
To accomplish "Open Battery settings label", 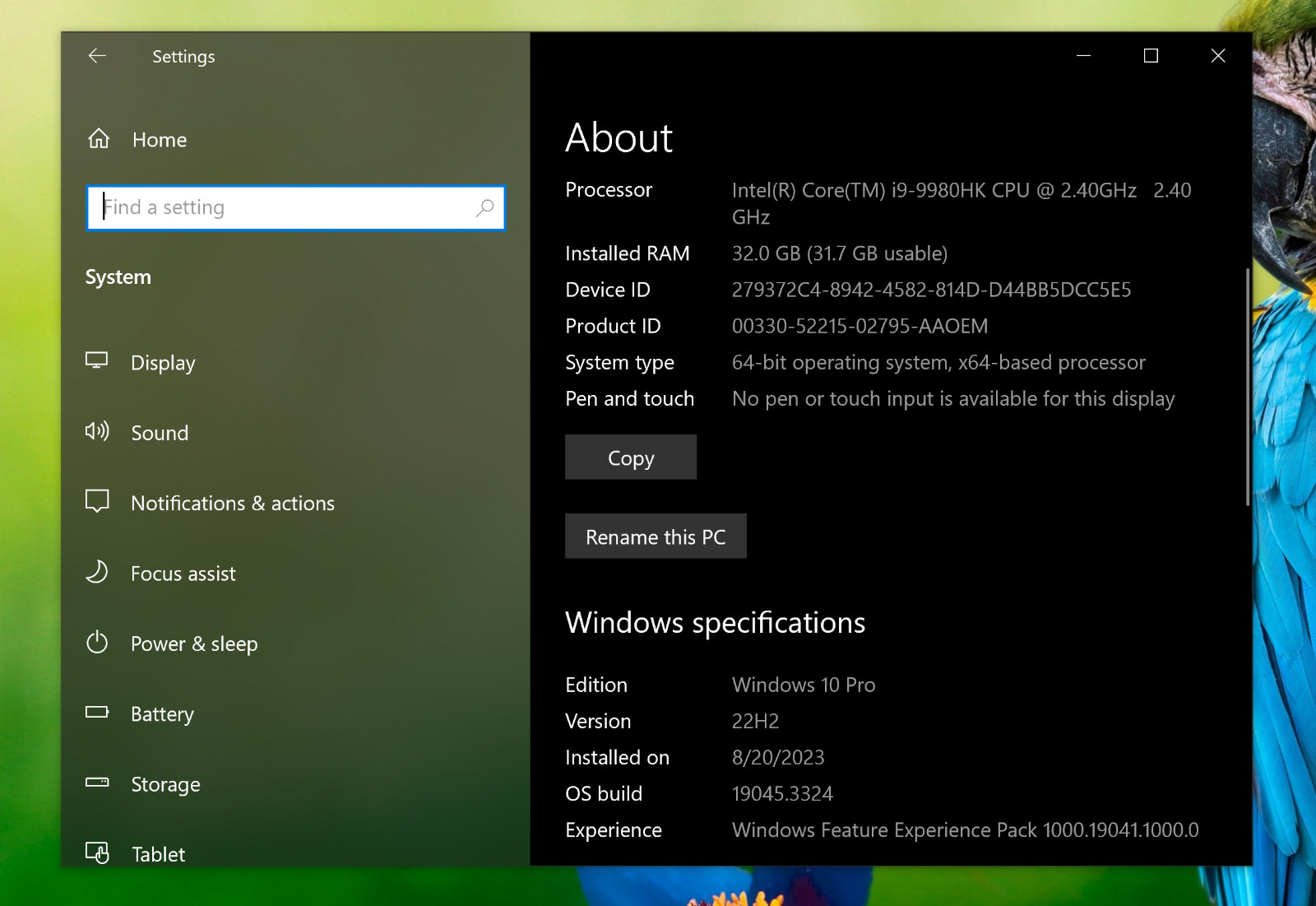I will (162, 713).
